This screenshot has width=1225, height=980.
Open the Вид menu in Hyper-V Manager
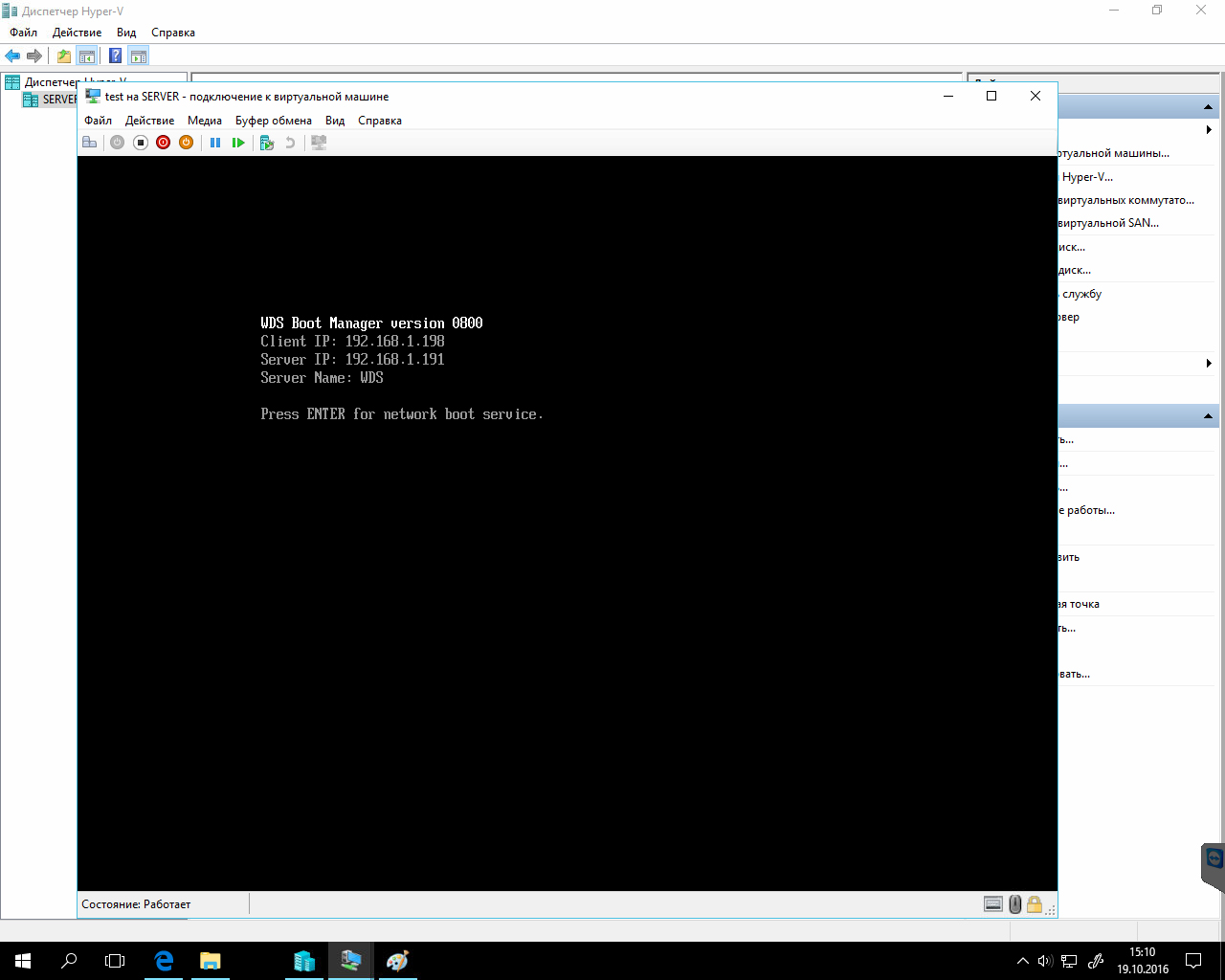(126, 33)
